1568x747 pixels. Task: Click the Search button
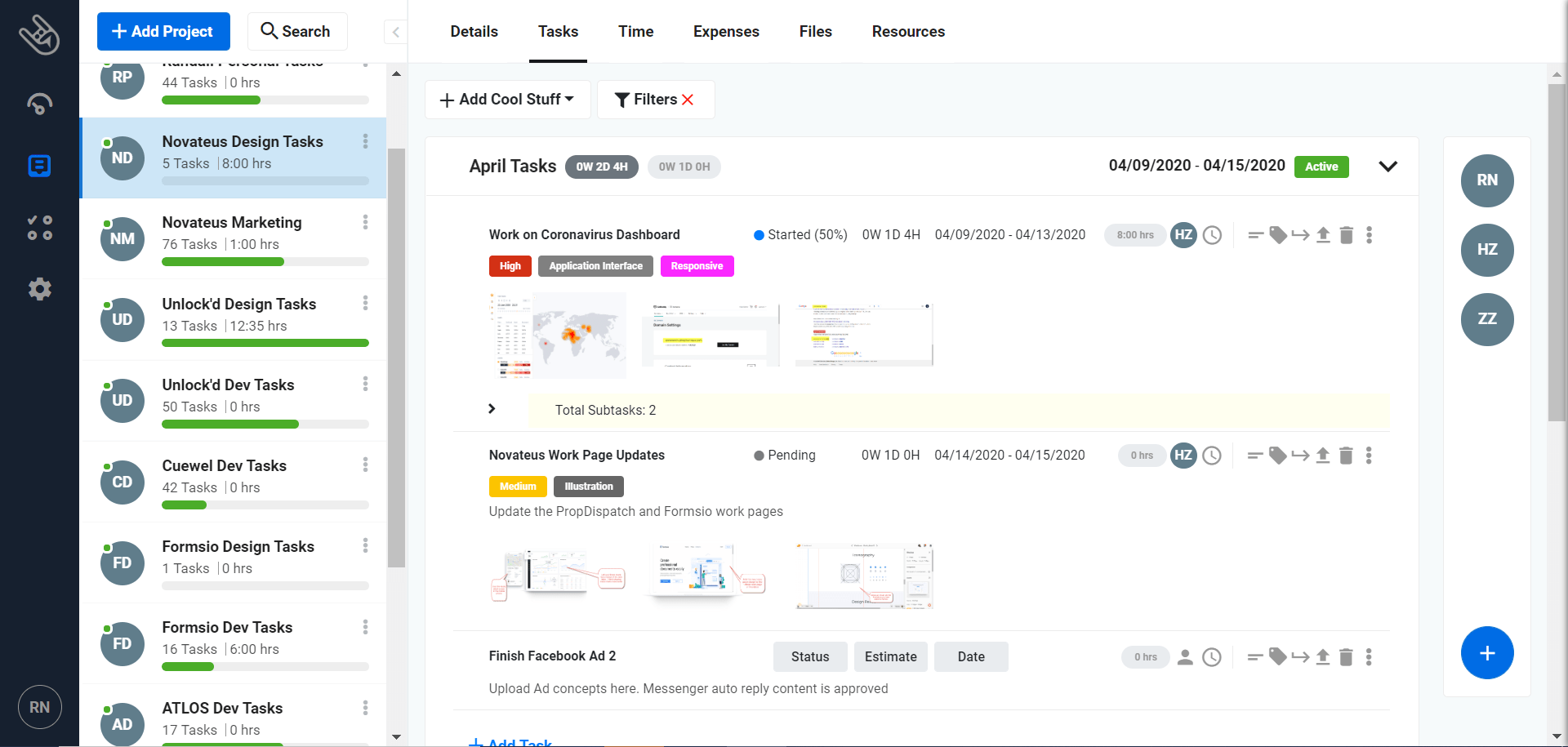point(297,32)
